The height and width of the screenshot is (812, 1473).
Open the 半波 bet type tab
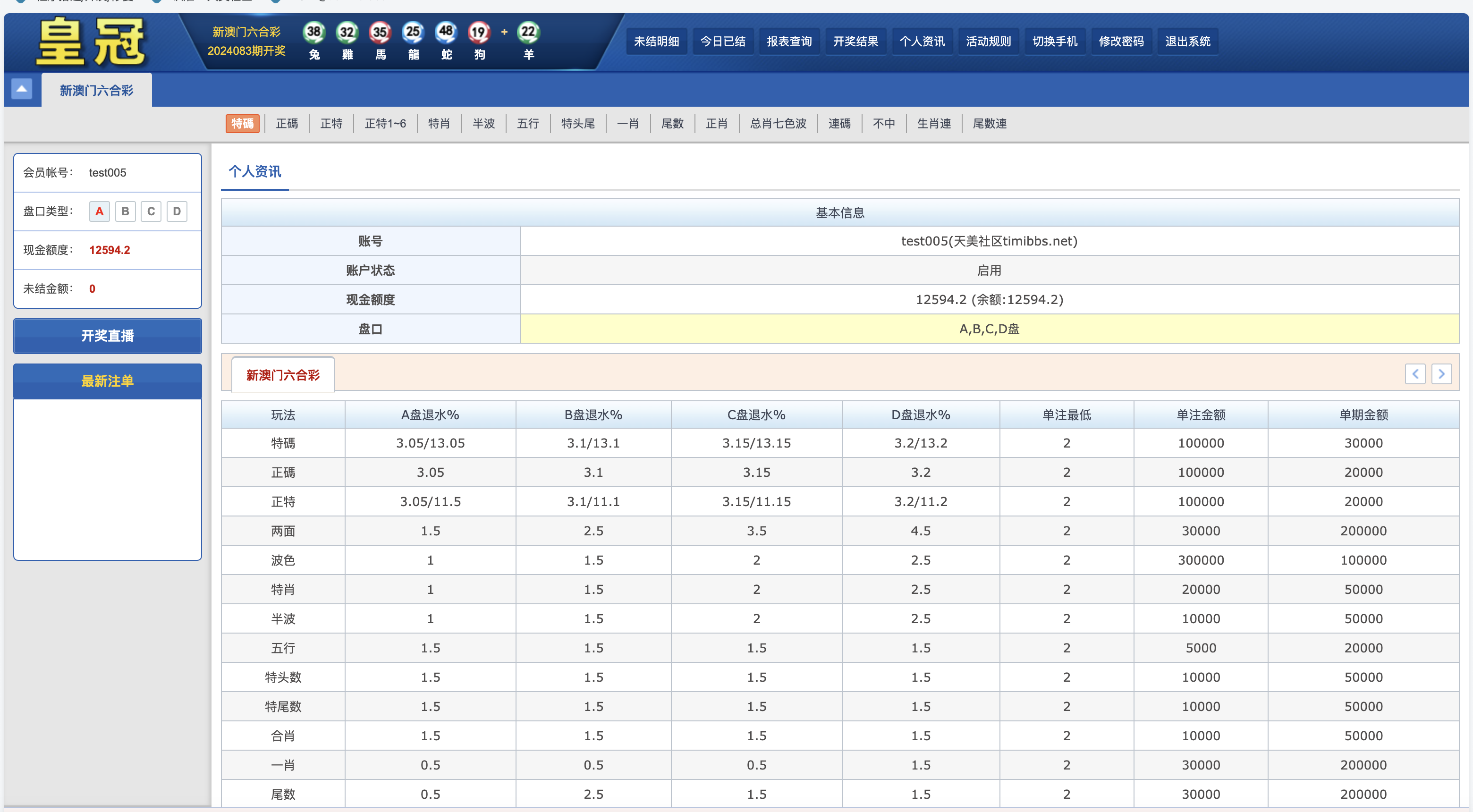pyautogui.click(x=483, y=124)
